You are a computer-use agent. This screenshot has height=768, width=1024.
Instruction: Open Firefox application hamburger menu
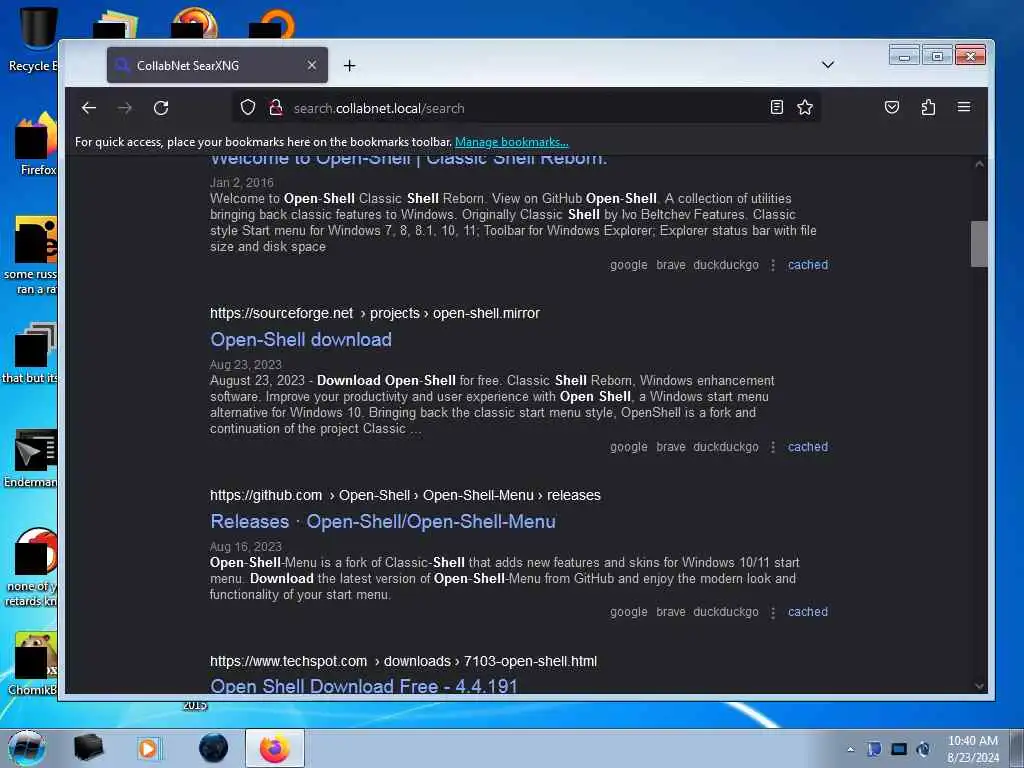coord(964,107)
